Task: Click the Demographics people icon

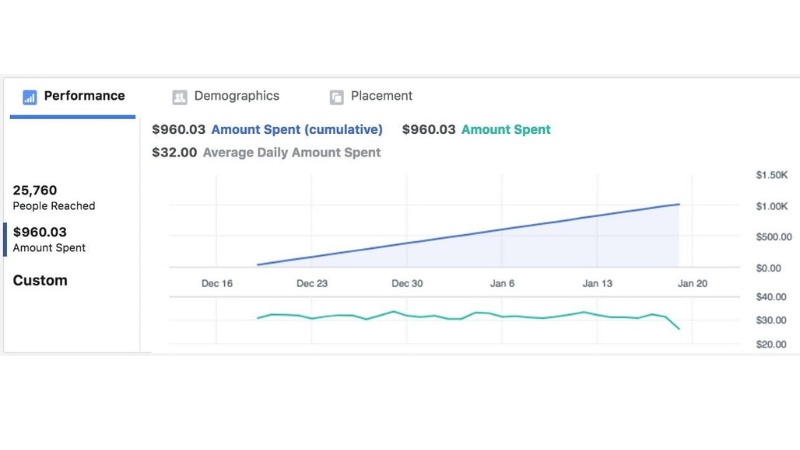Action: pyautogui.click(x=180, y=97)
